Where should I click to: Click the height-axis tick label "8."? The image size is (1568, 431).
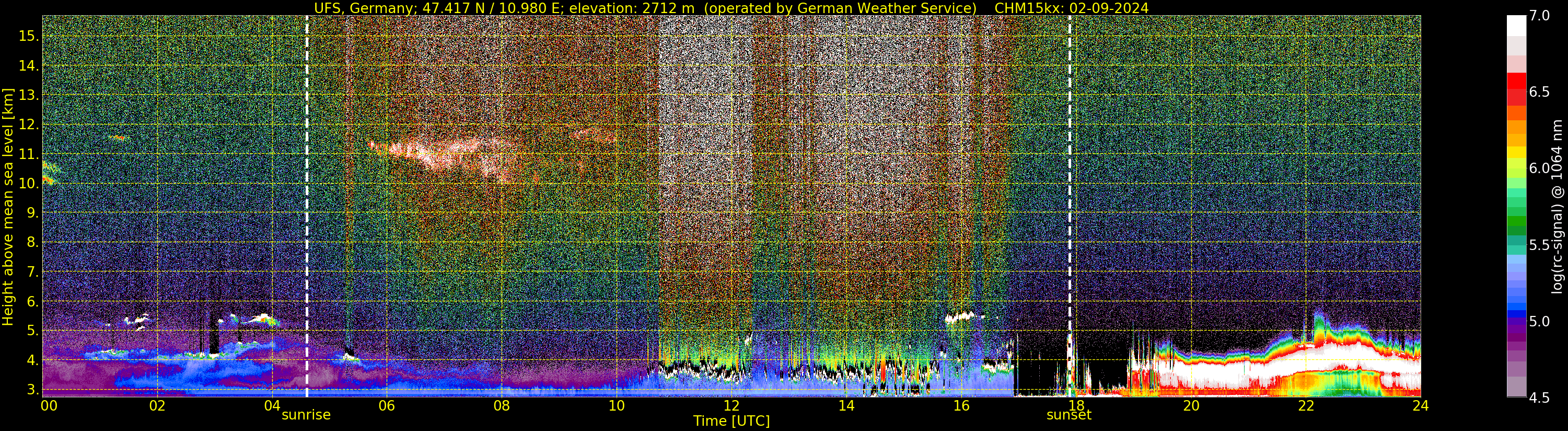click(32, 242)
